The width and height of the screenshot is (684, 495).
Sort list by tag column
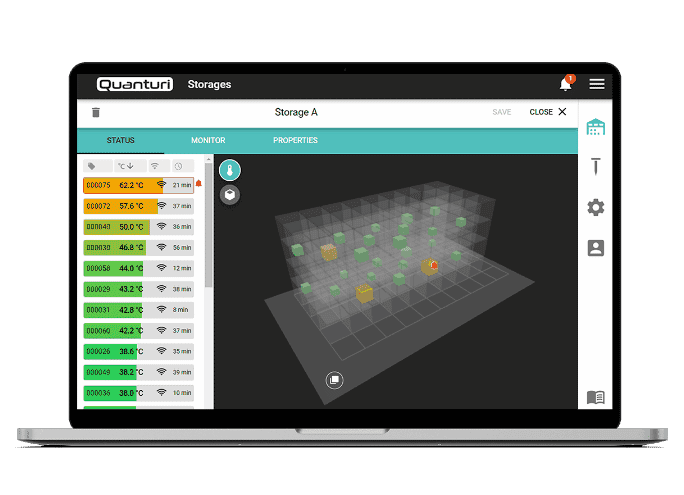98,166
